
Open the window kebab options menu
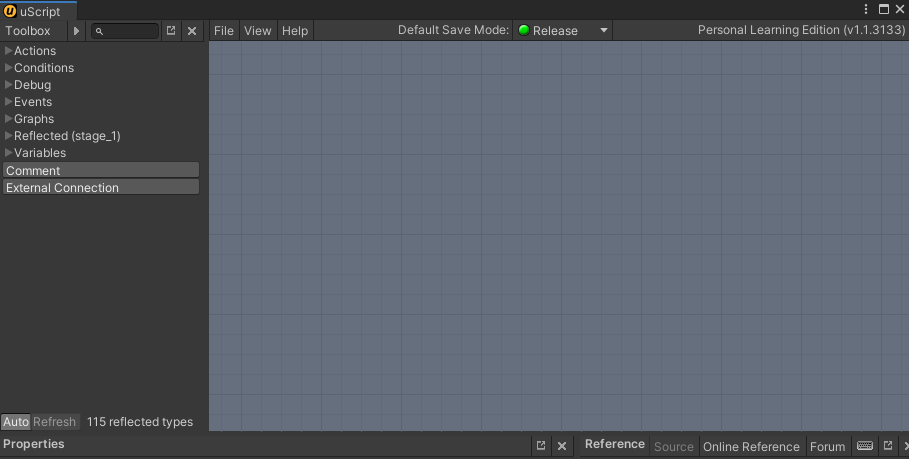(x=866, y=9)
